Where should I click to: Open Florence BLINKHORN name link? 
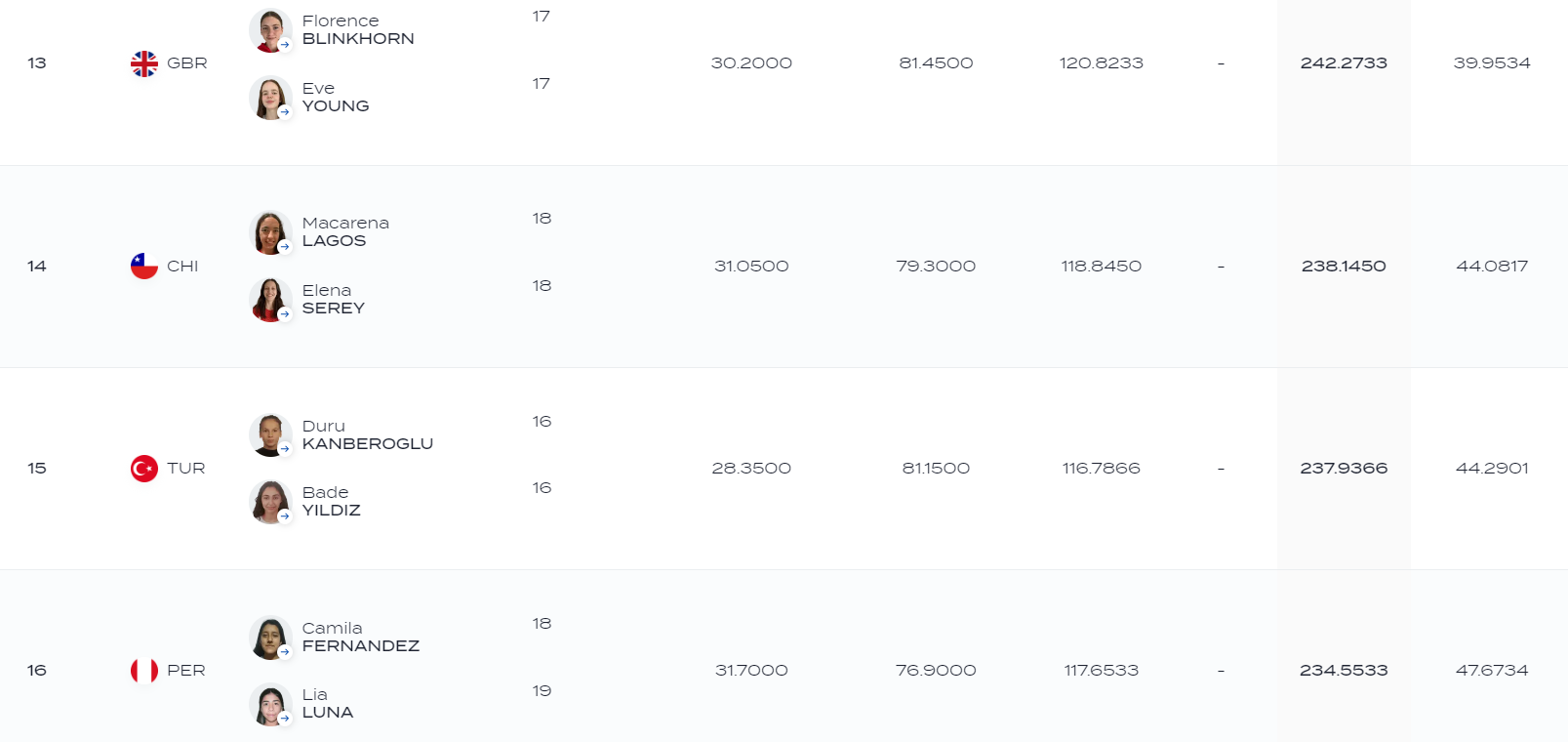point(358,30)
